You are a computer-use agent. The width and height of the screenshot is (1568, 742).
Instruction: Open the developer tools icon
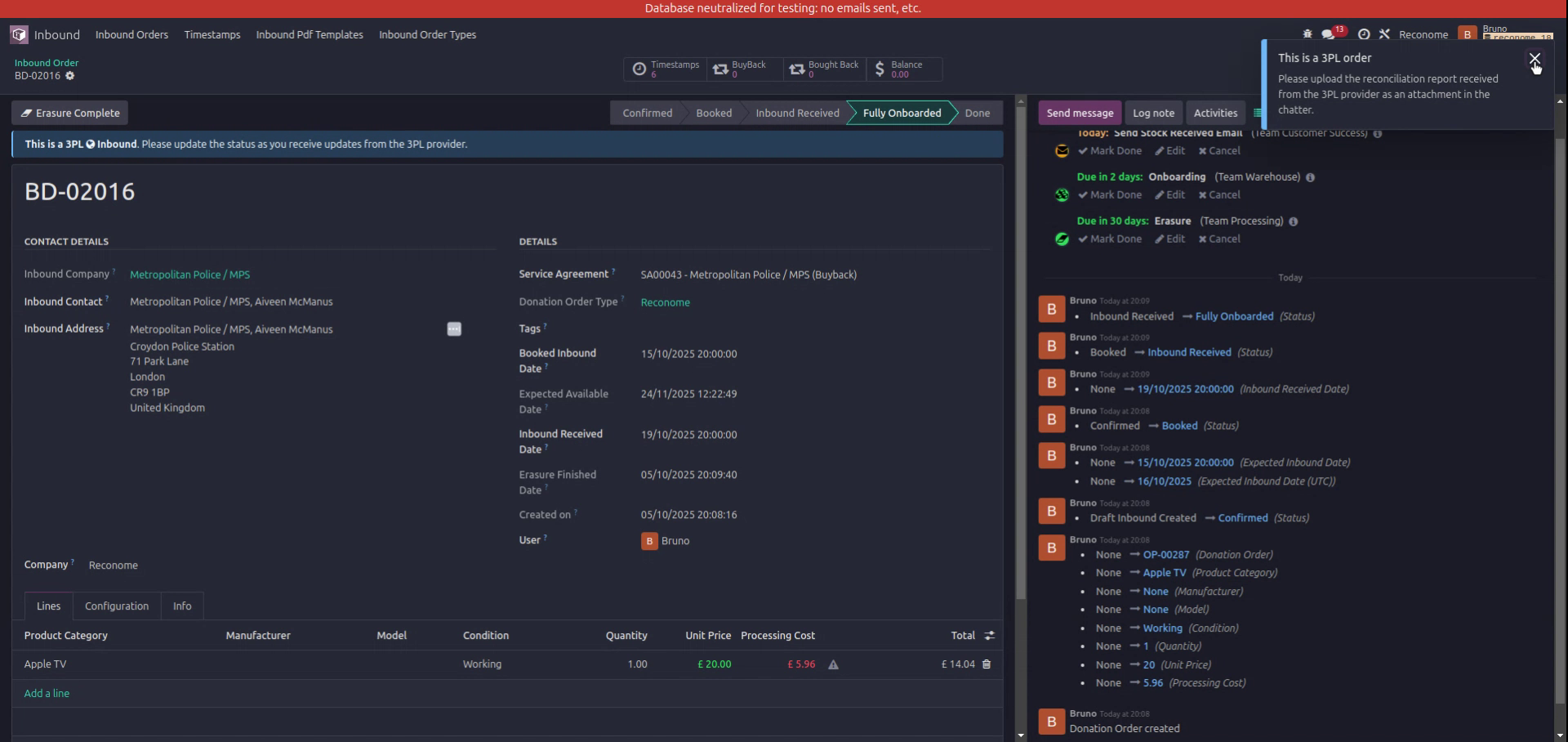pos(1385,34)
